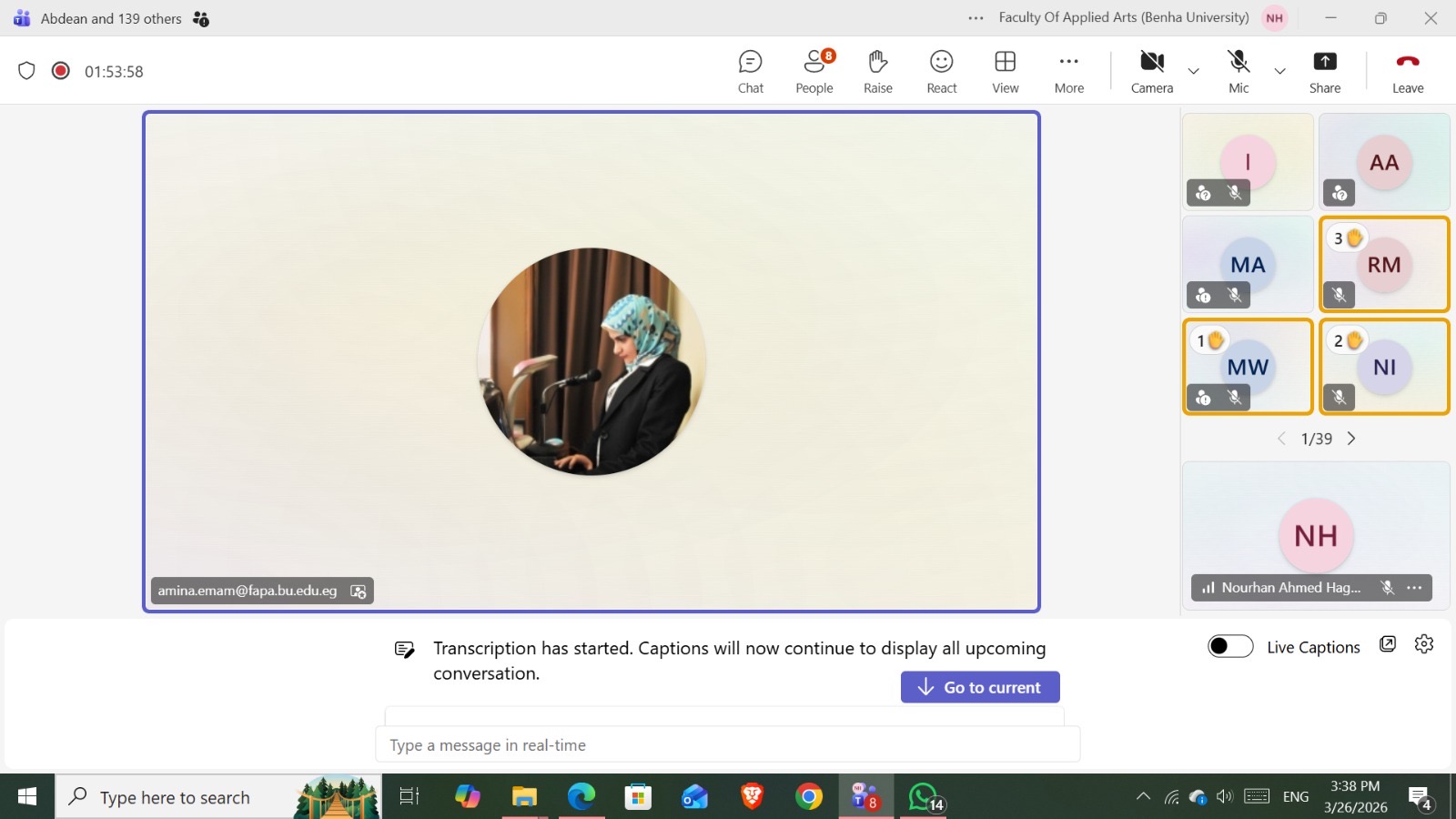1456x819 pixels.
Task: Go to next participant page
Action: click(x=1351, y=439)
